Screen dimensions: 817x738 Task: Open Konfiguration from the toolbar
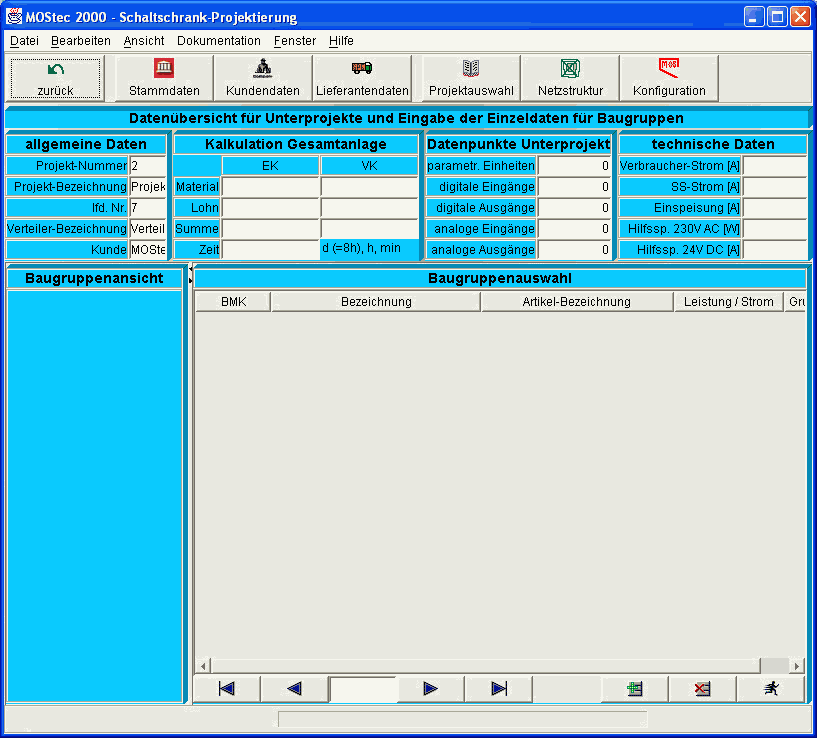tap(669, 78)
